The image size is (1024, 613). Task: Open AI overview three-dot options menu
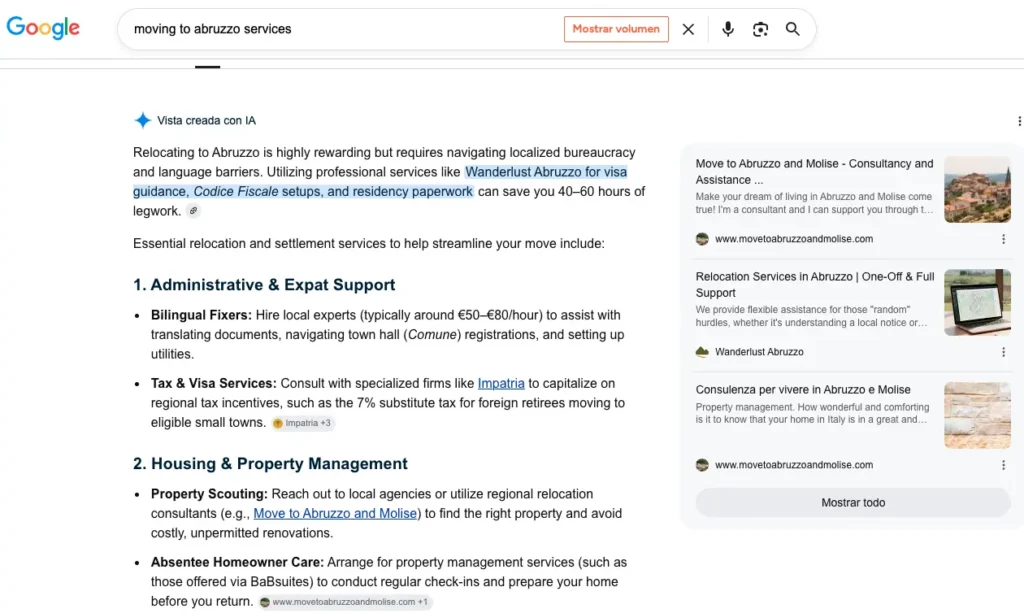tap(1019, 121)
